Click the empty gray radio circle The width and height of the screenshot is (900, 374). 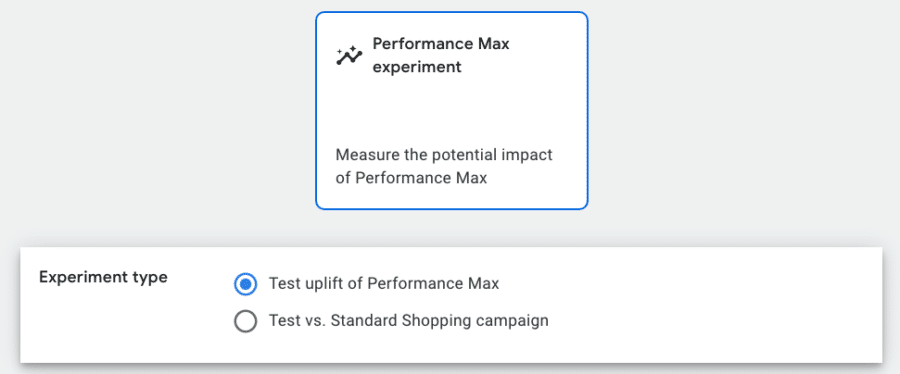pos(246,321)
